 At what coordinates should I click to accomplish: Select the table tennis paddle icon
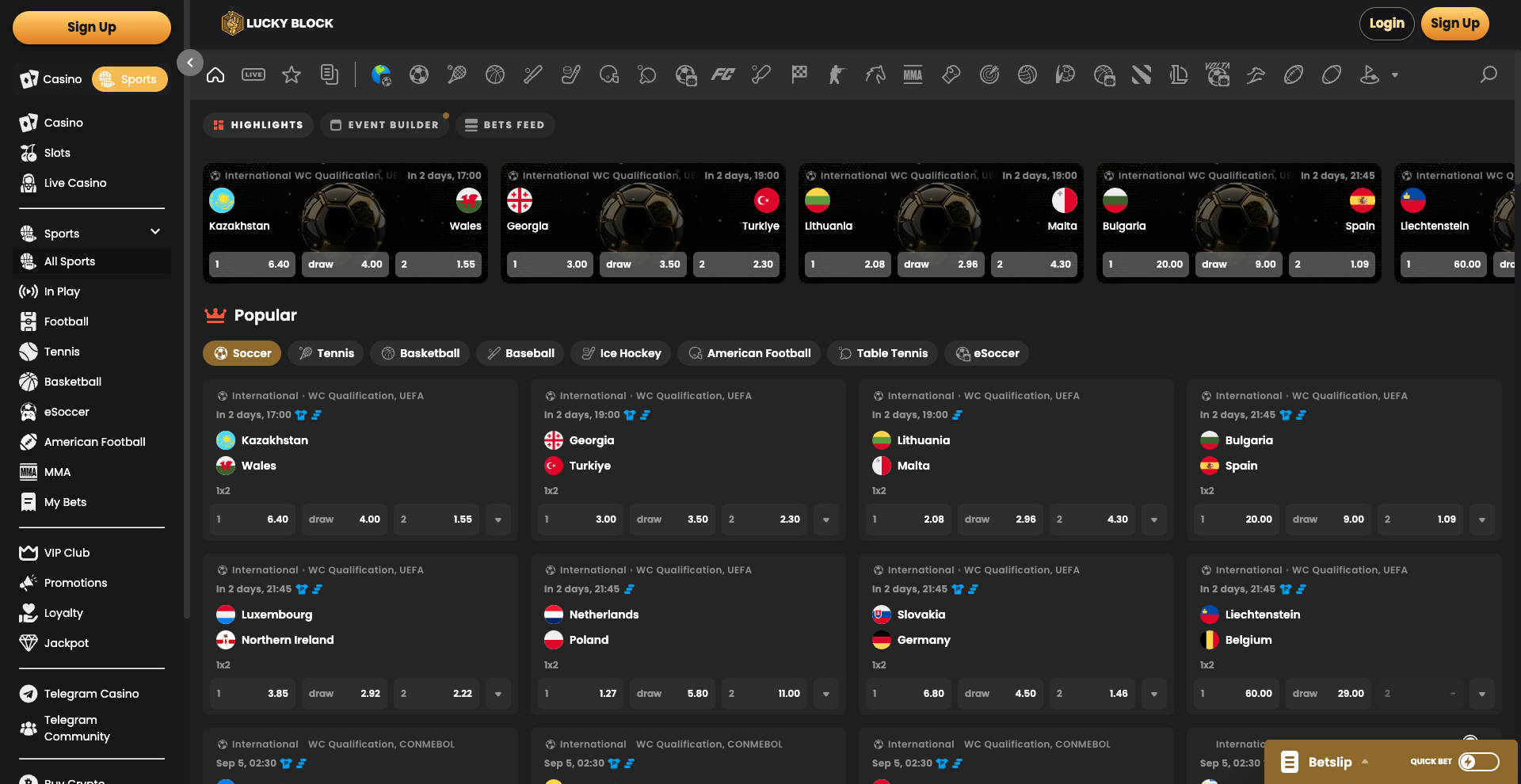pos(647,75)
